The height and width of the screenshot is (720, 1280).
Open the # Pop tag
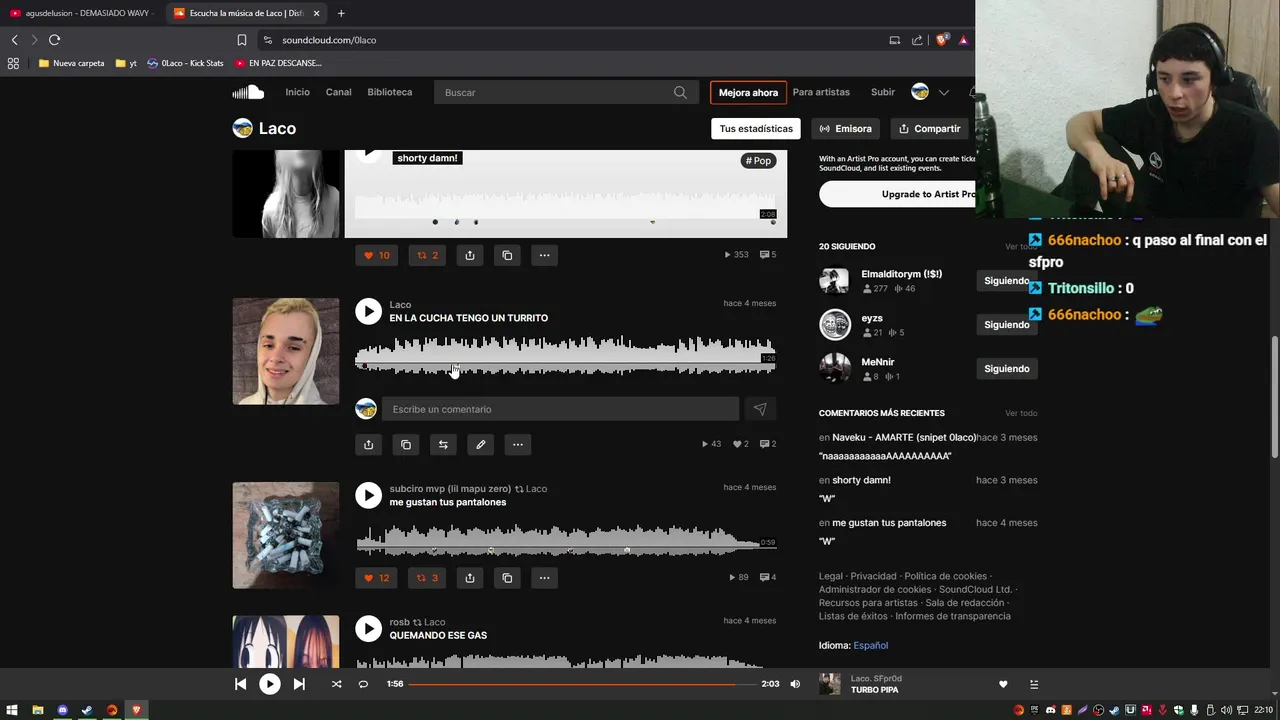click(759, 161)
